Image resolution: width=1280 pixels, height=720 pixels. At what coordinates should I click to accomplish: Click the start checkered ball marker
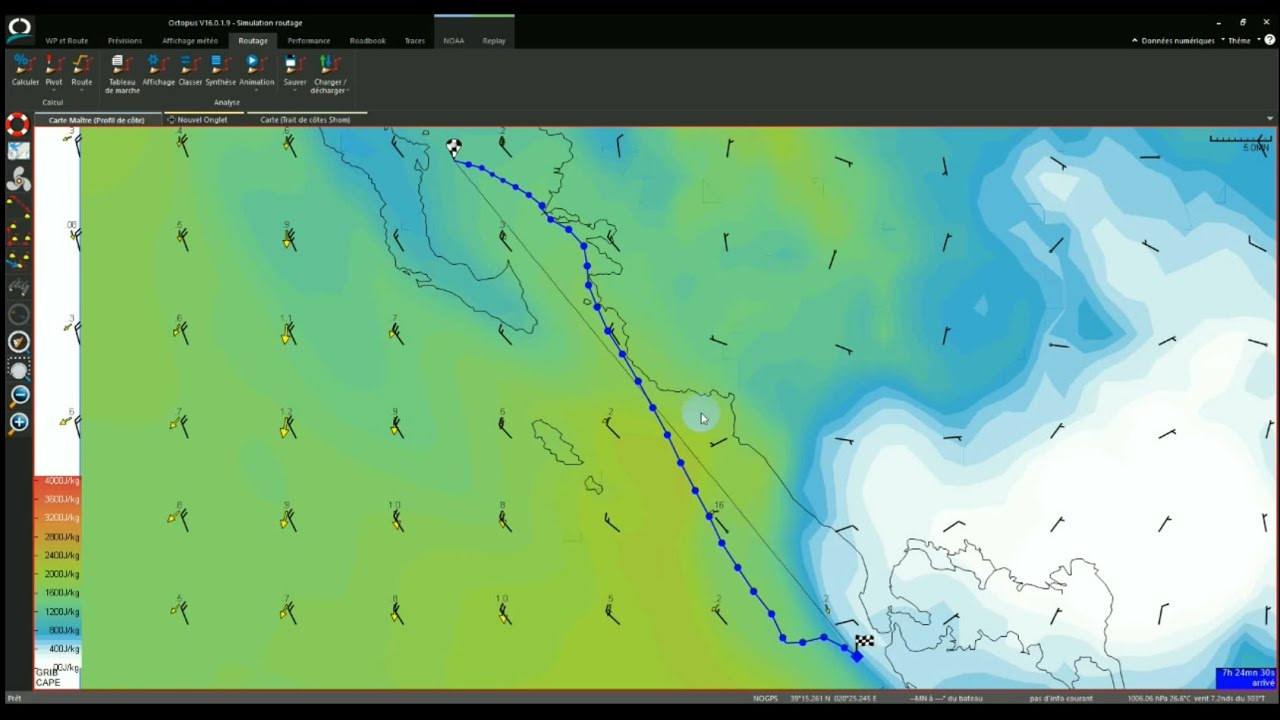(x=454, y=148)
